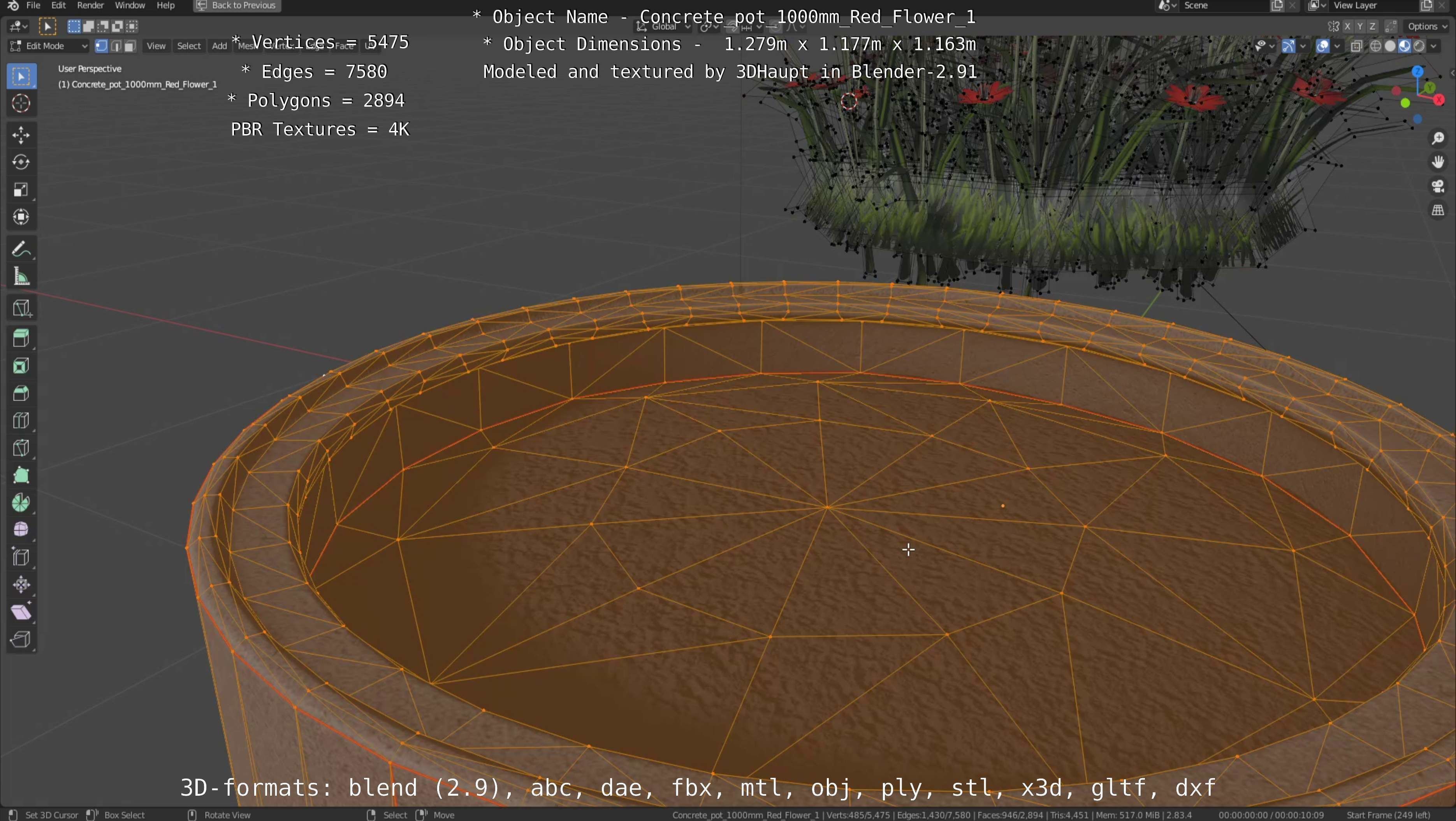Image resolution: width=1456 pixels, height=821 pixels.
Task: Open the Edit menu
Action: (59, 6)
